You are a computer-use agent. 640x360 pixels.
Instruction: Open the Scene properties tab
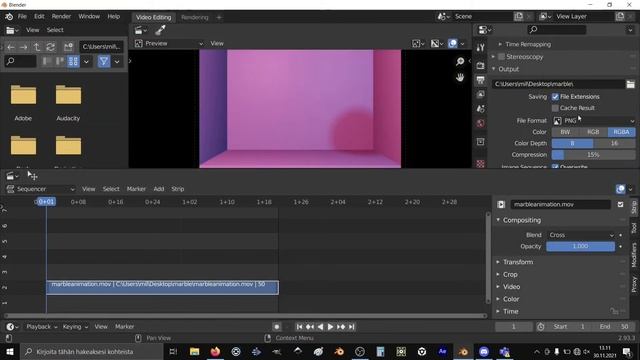click(480, 109)
